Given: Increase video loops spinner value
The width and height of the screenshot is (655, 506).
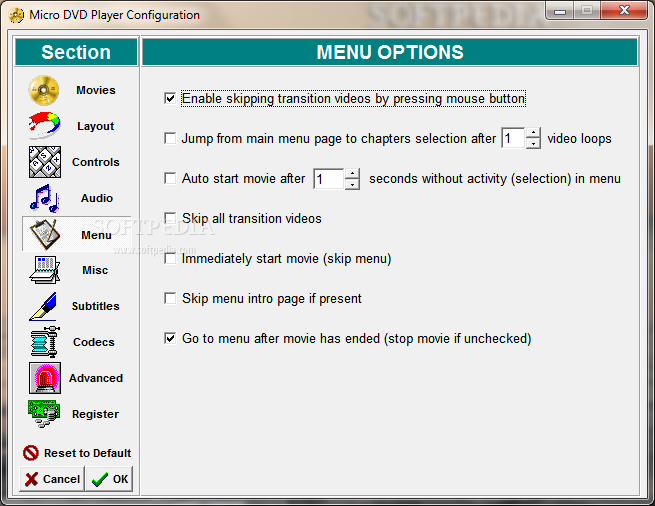Looking at the screenshot, I should tap(533, 133).
